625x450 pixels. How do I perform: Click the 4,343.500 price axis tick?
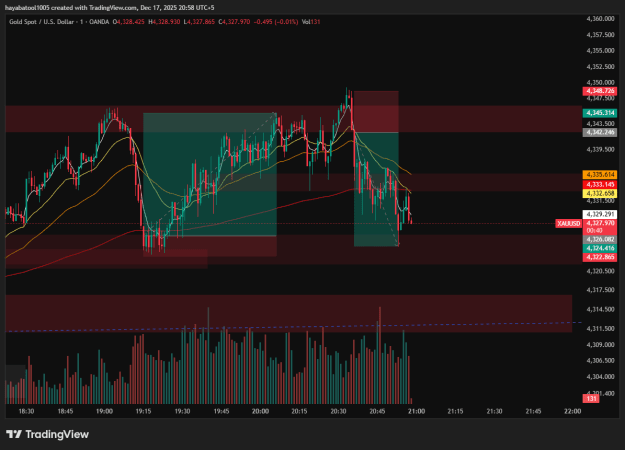(x=600, y=124)
